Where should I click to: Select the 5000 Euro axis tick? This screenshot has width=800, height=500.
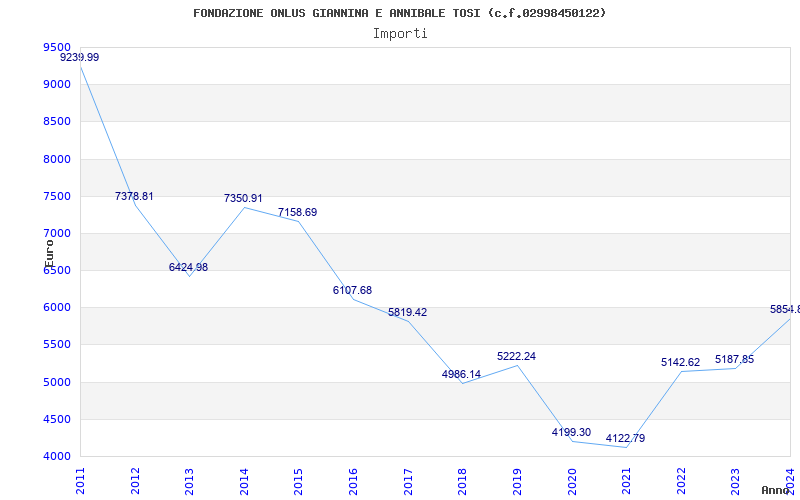coord(57,382)
